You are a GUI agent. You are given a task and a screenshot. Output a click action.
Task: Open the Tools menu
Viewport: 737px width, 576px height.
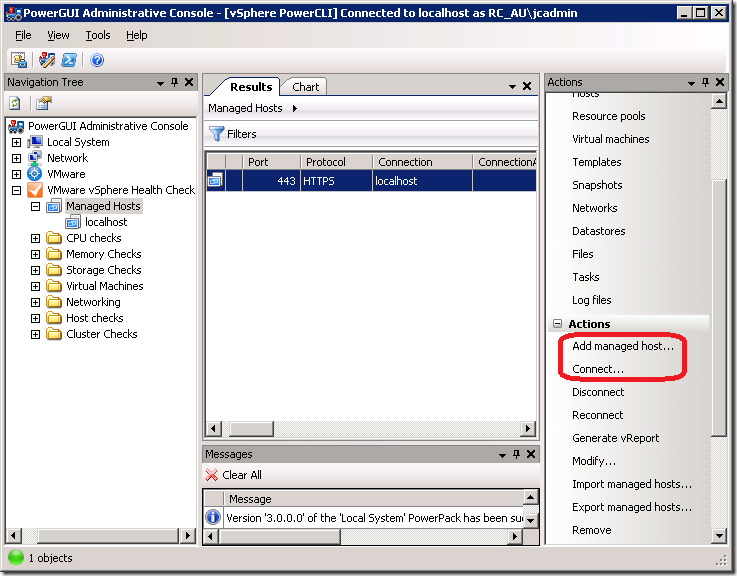[x=98, y=35]
